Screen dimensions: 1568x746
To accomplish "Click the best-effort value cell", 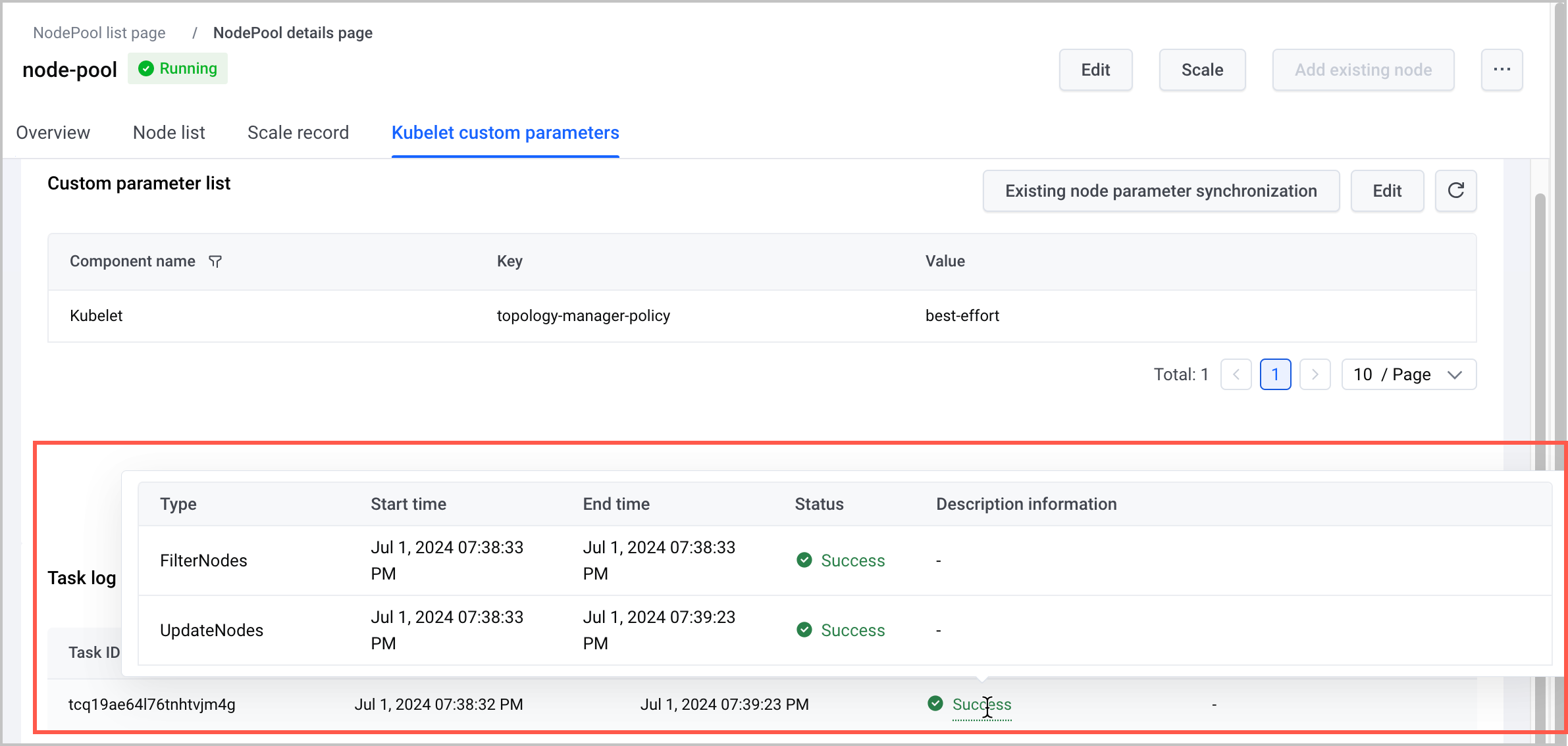I will (x=962, y=316).
